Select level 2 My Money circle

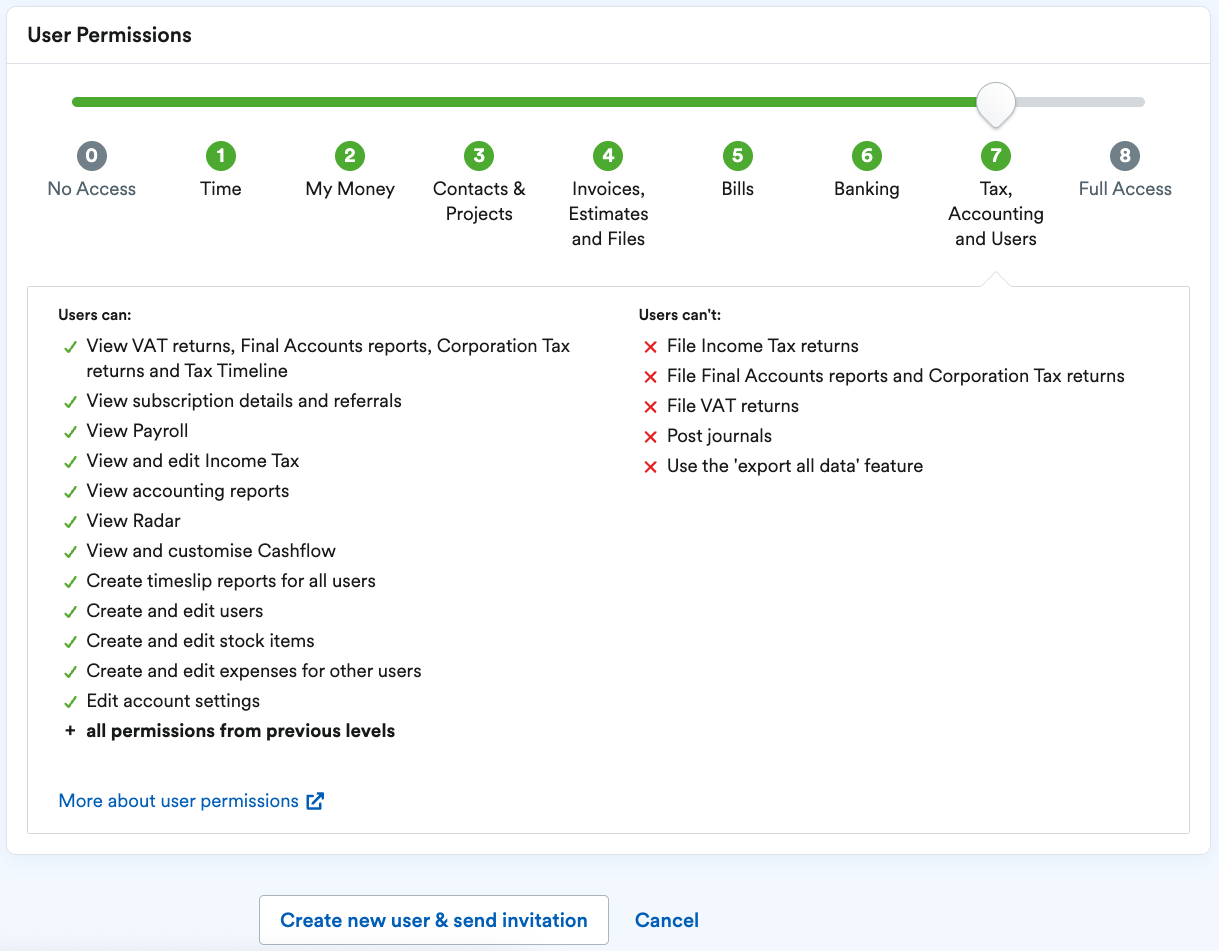tap(350, 155)
